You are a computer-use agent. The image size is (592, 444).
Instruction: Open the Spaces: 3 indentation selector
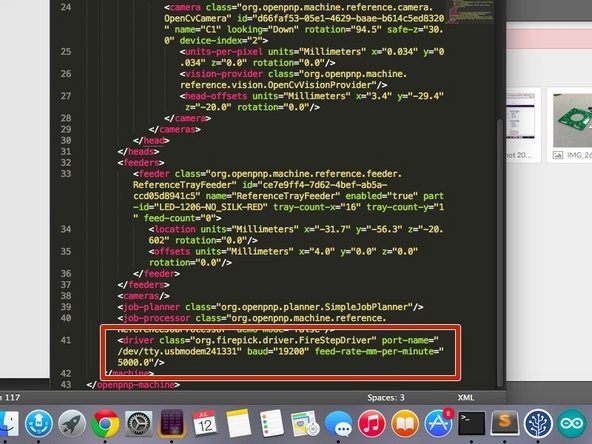(x=386, y=398)
